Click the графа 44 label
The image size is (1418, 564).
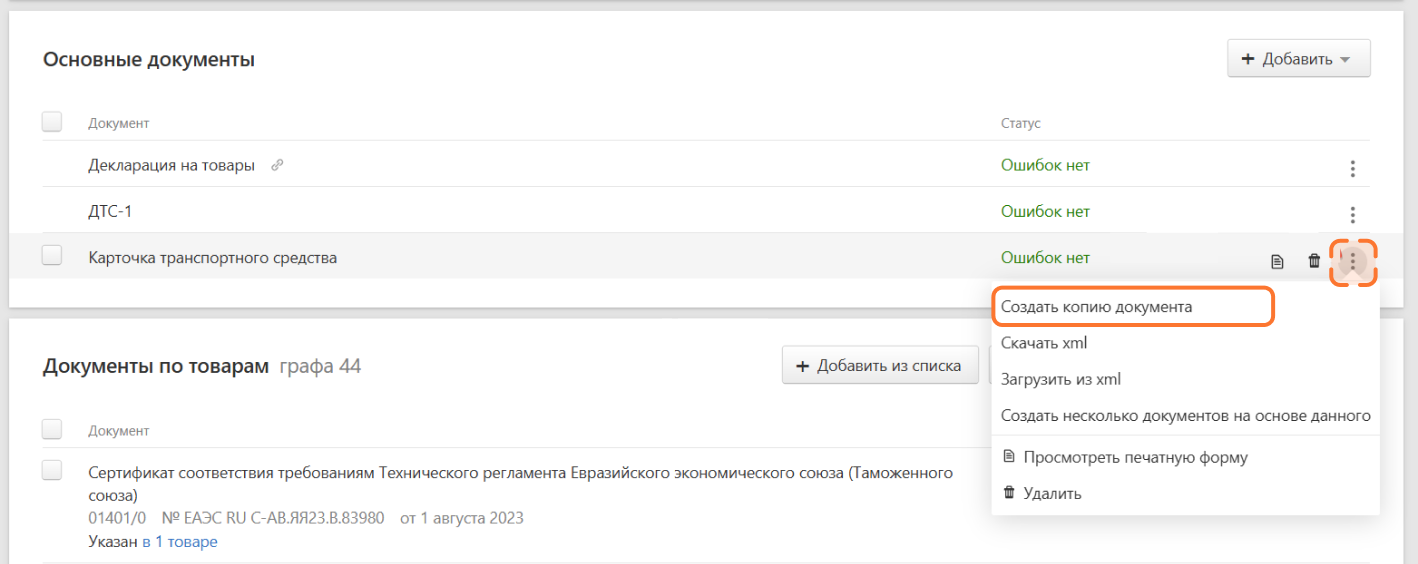(320, 366)
